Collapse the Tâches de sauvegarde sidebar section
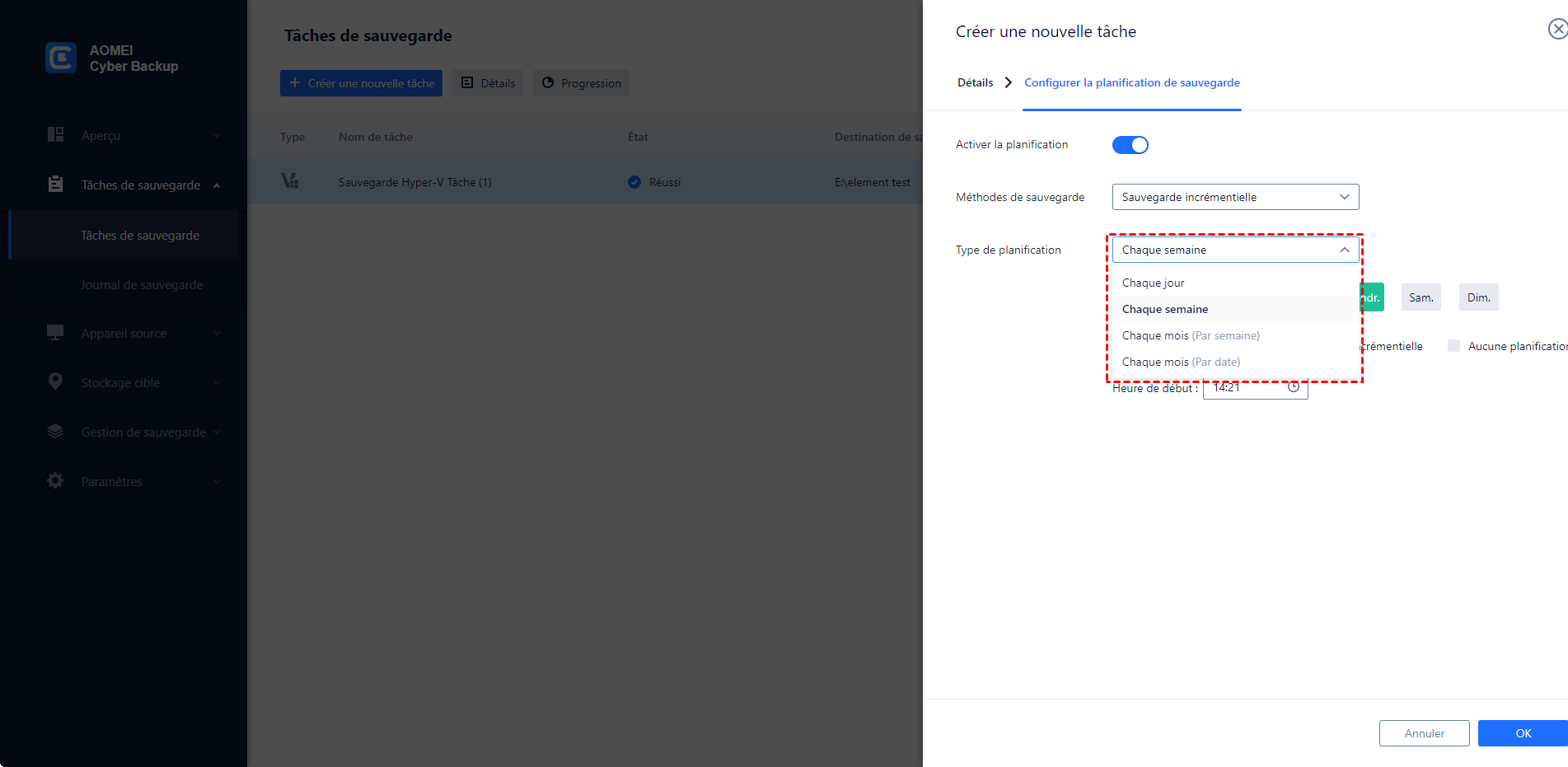The image size is (1568, 767). [x=217, y=185]
